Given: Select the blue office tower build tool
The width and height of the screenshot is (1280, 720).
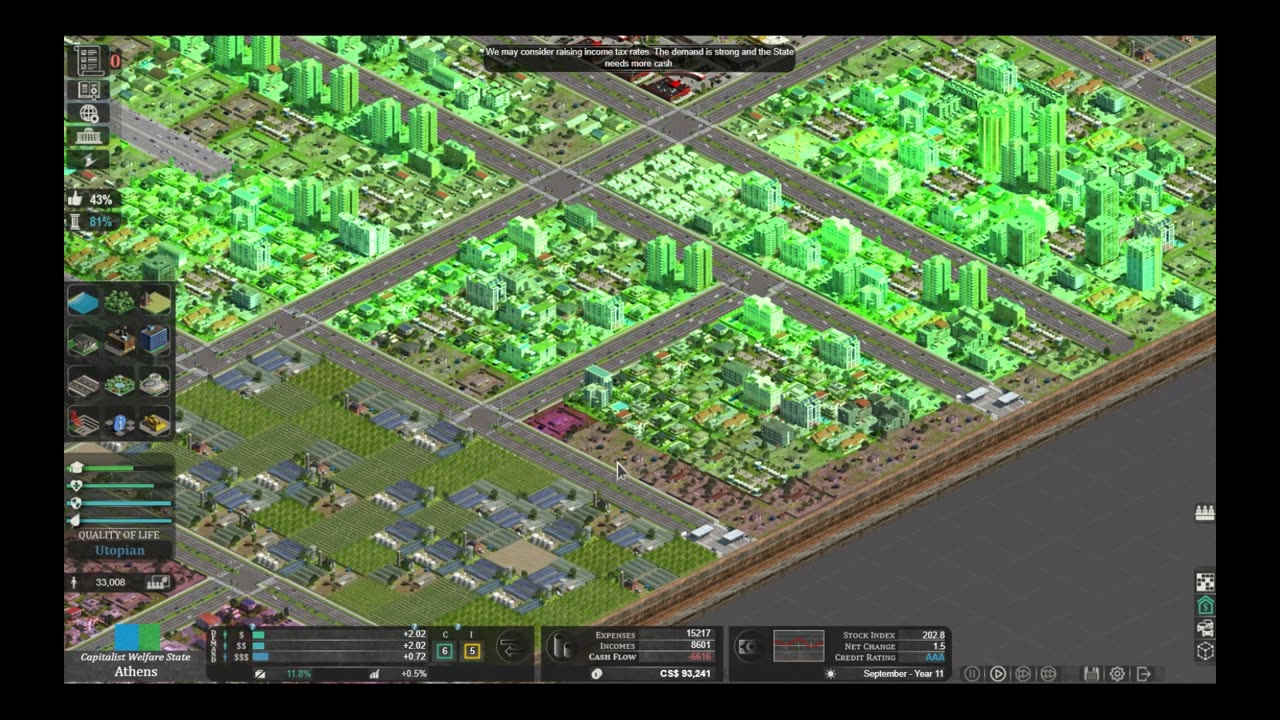Looking at the screenshot, I should coord(154,341).
